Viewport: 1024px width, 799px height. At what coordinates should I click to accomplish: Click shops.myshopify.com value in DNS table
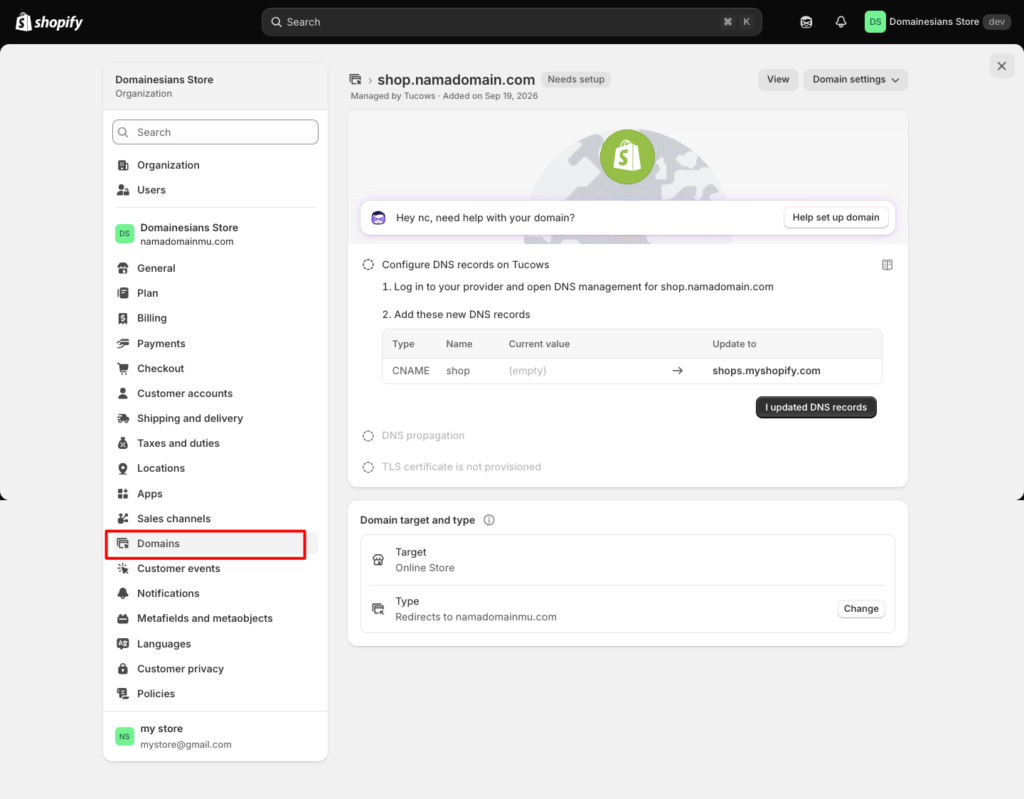(x=766, y=370)
